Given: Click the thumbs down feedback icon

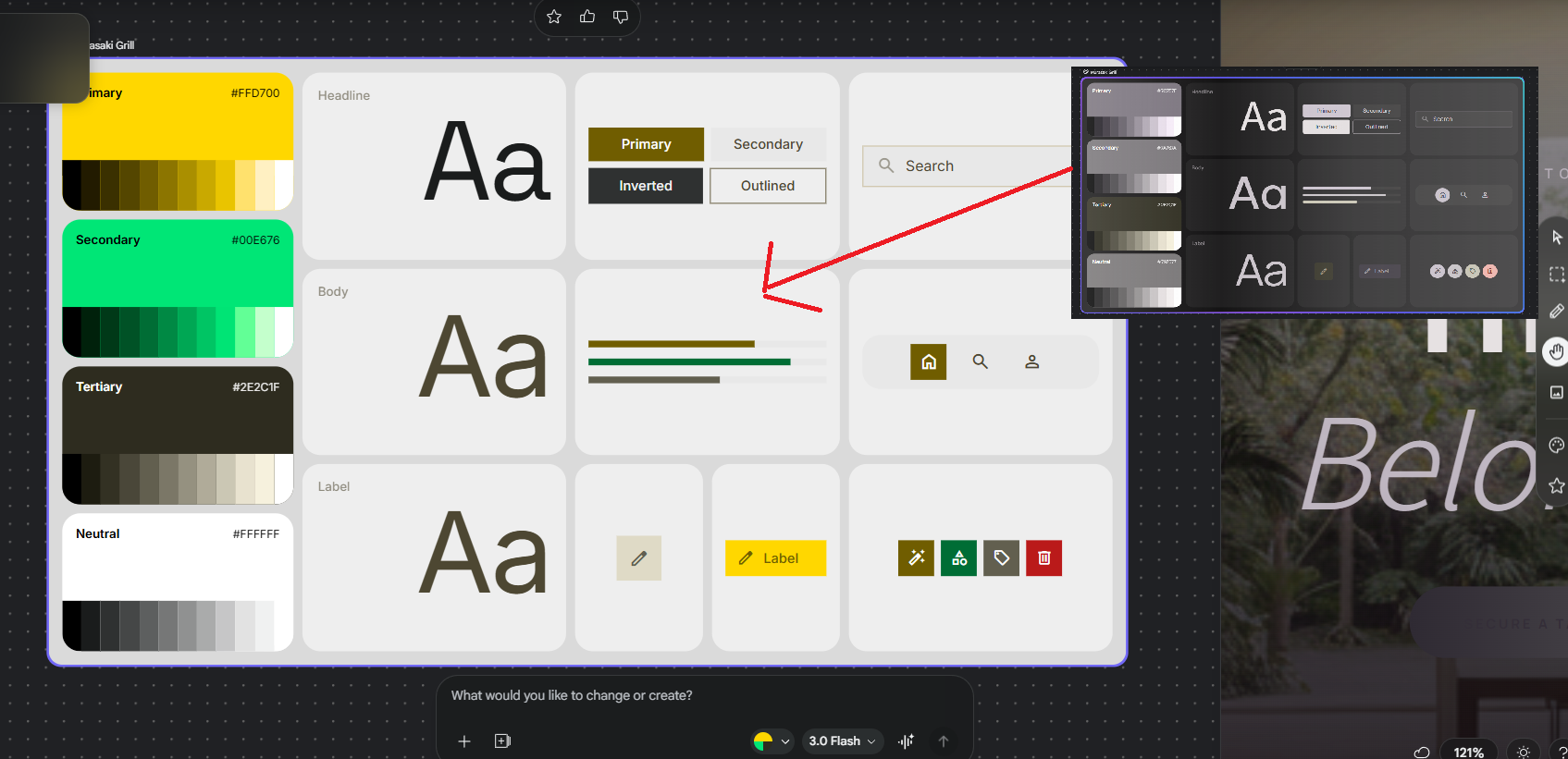Looking at the screenshot, I should point(621,17).
